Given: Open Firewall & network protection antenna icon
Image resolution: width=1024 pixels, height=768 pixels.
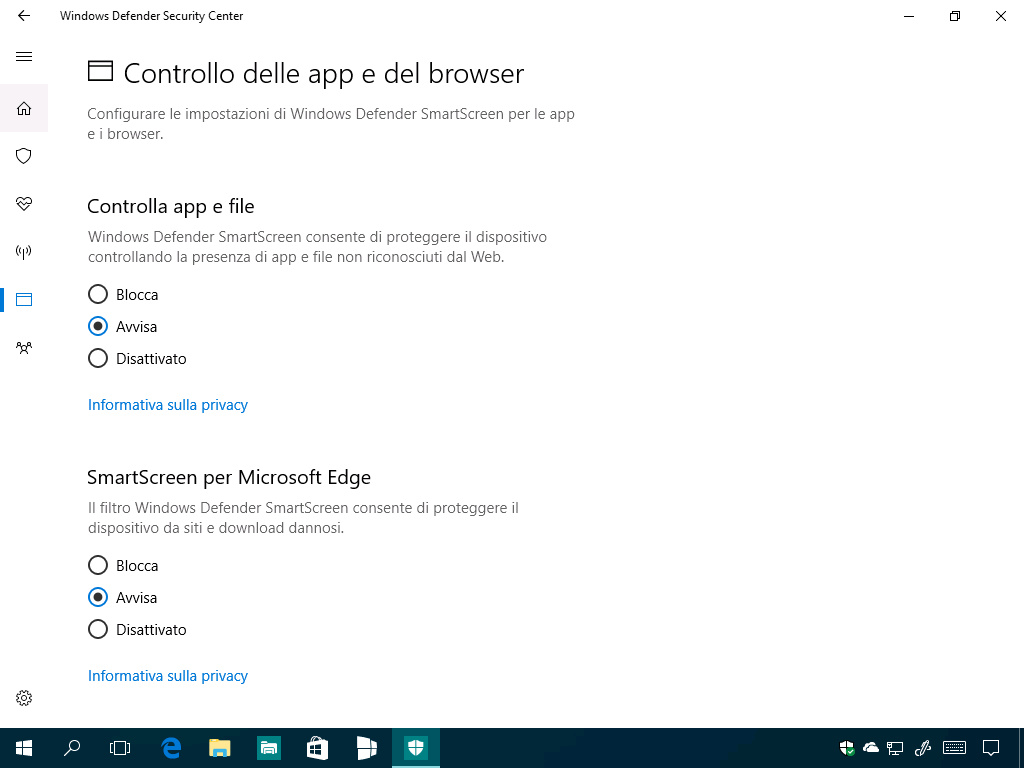Looking at the screenshot, I should [x=24, y=252].
